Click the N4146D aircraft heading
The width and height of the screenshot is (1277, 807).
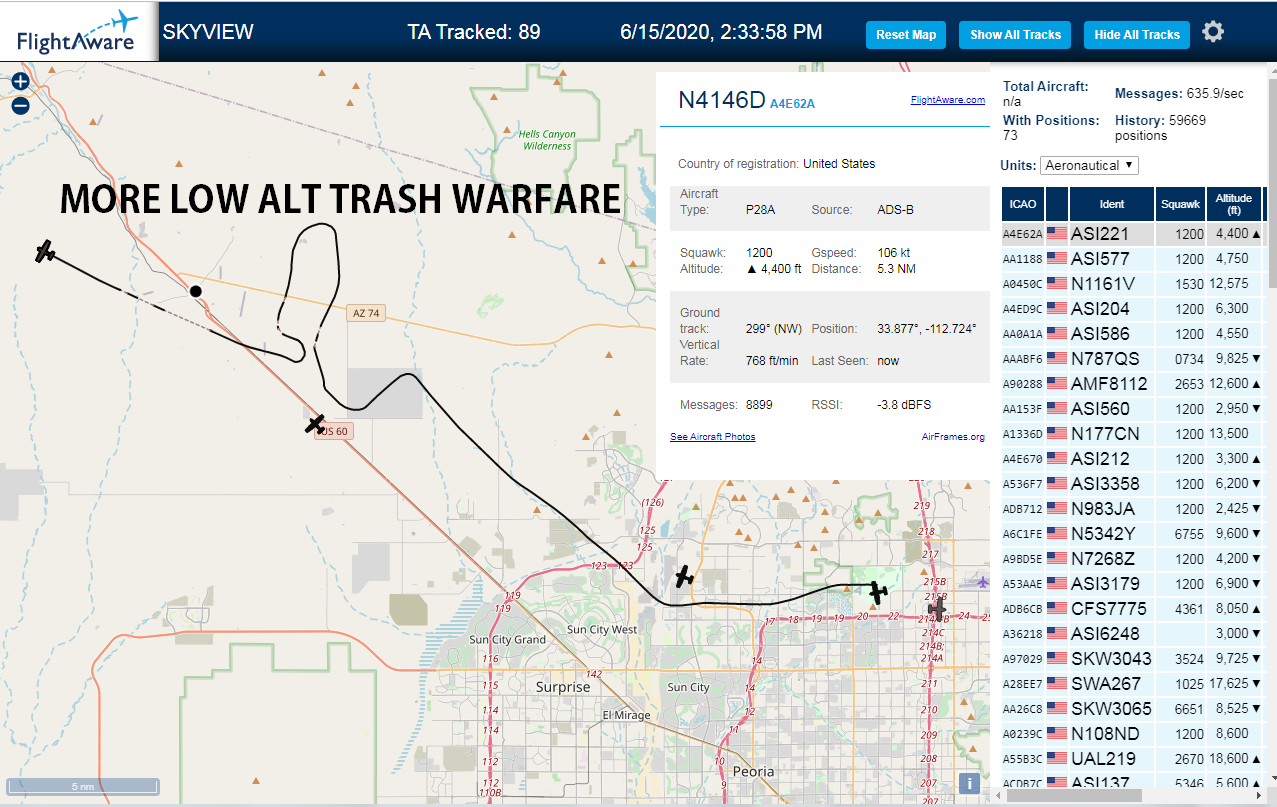tap(721, 100)
